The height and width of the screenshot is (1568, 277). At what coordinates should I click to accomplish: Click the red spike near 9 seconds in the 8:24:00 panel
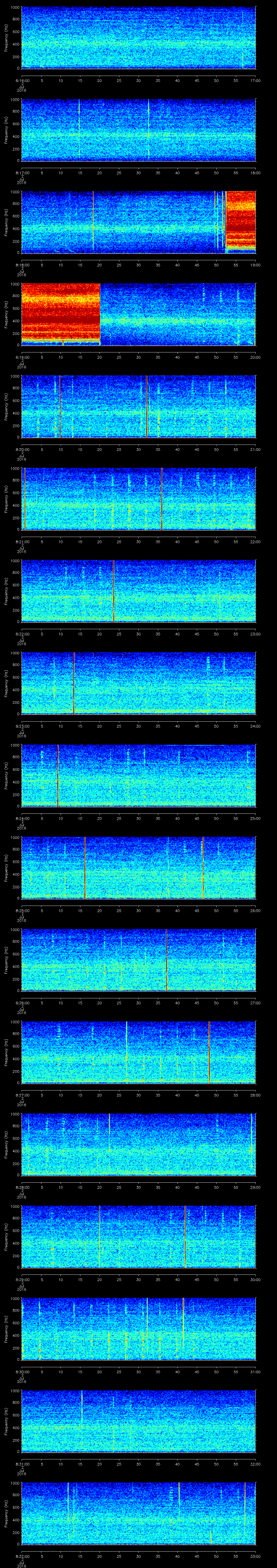tap(58, 775)
